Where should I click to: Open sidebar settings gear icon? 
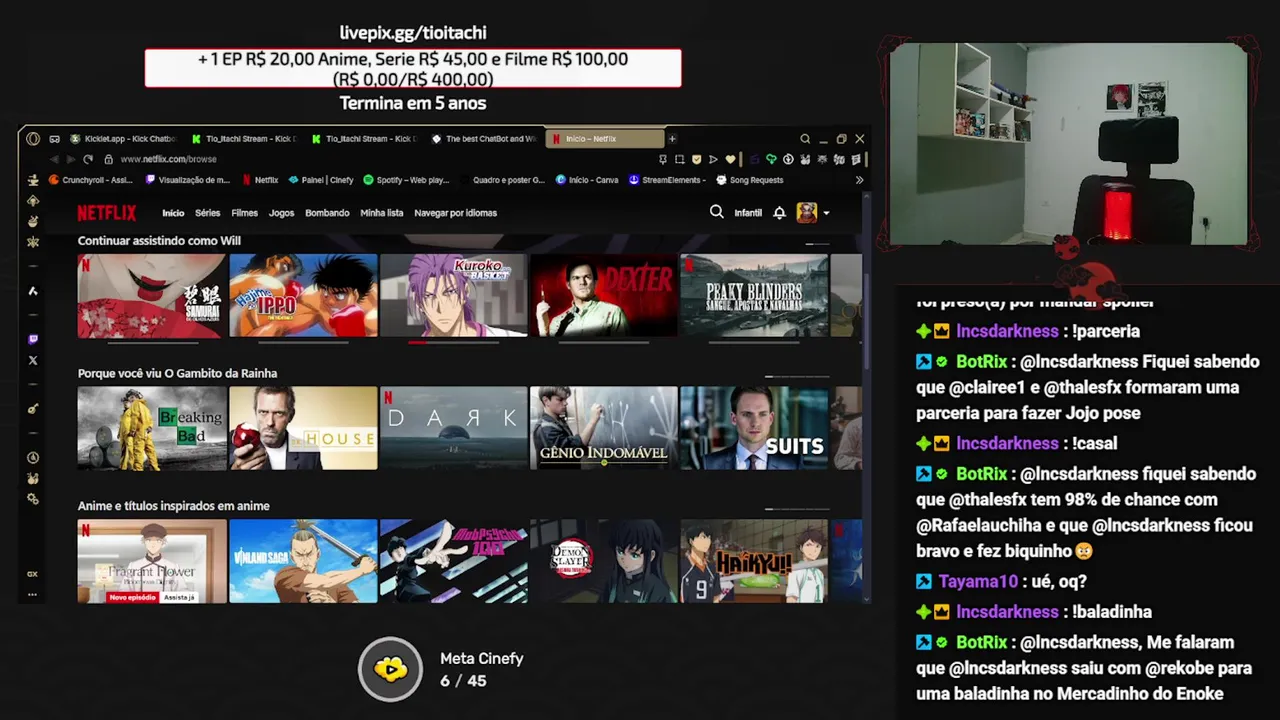click(x=33, y=498)
